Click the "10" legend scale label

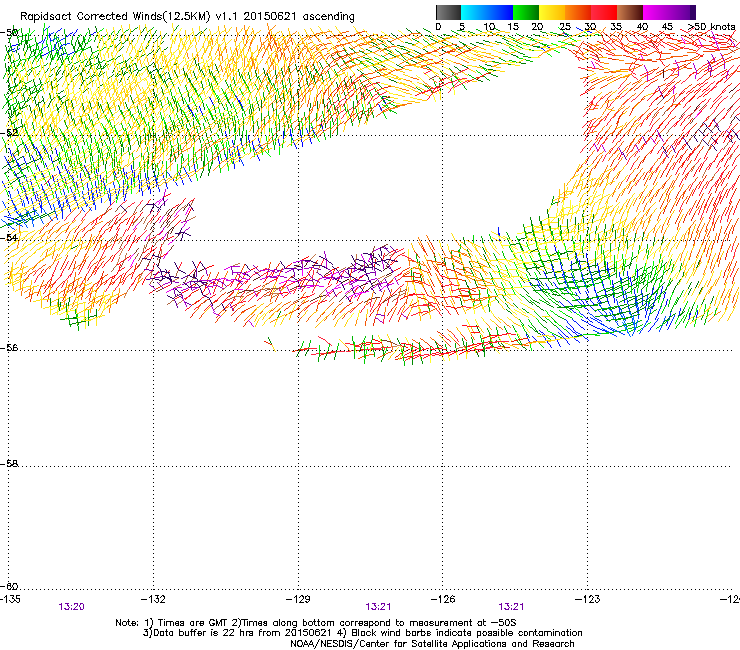pos(489,26)
